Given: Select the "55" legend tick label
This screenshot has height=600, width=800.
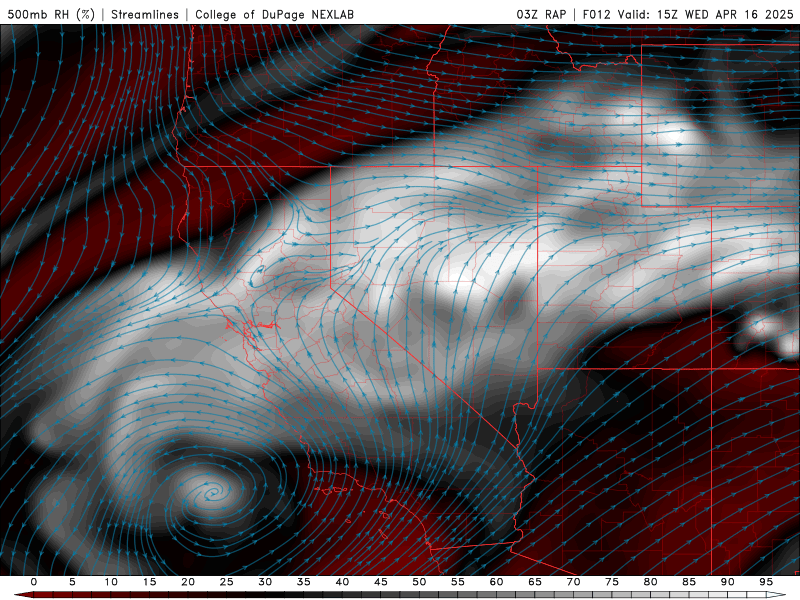Looking at the screenshot, I should tap(458, 582).
